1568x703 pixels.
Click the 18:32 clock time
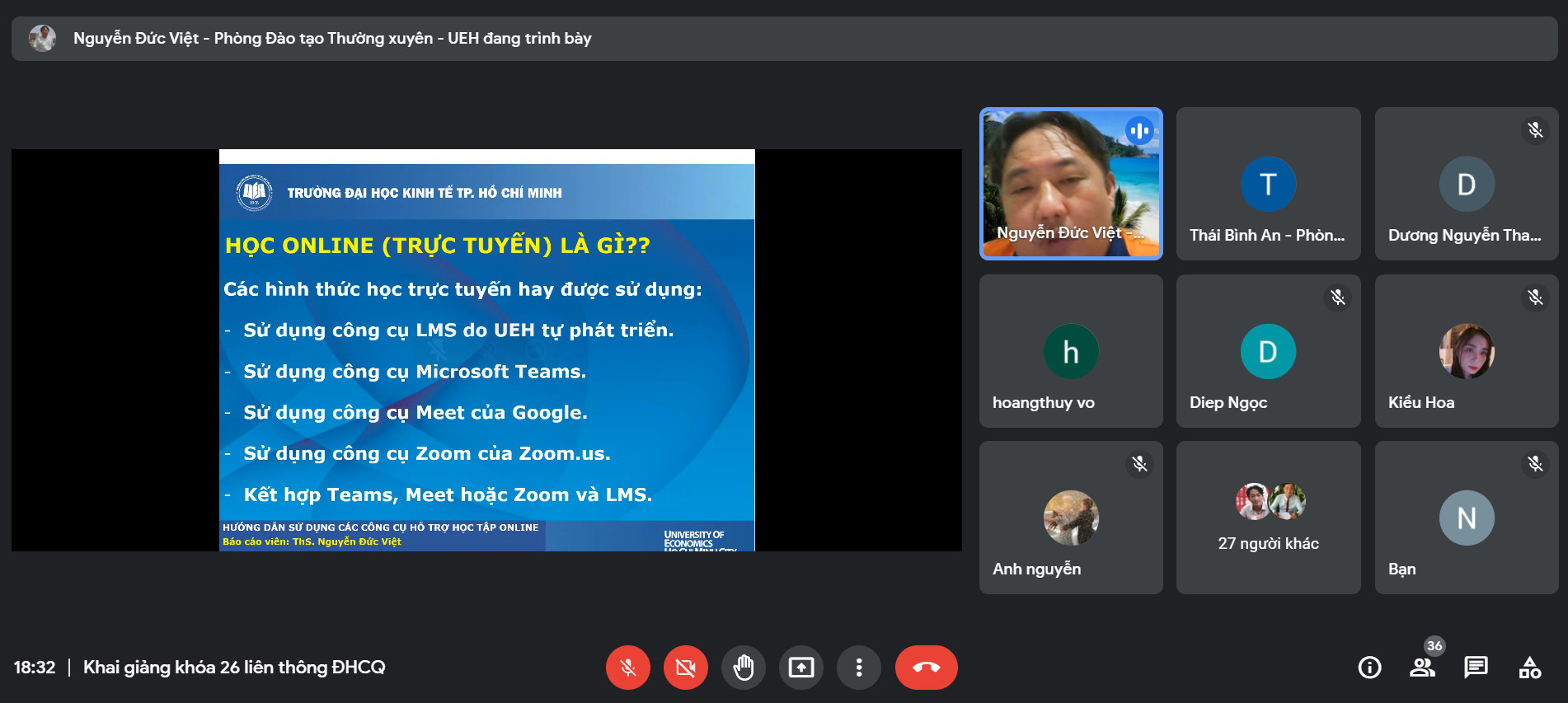pyautogui.click(x=35, y=668)
